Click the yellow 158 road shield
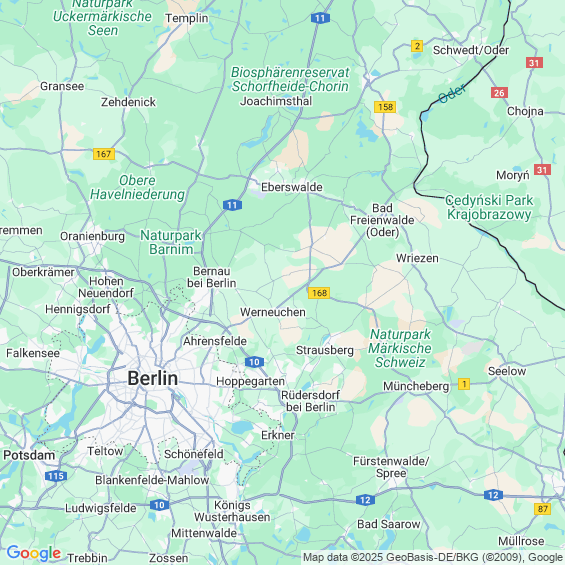Screen dimensions: 565x565 pyautogui.click(x=385, y=107)
